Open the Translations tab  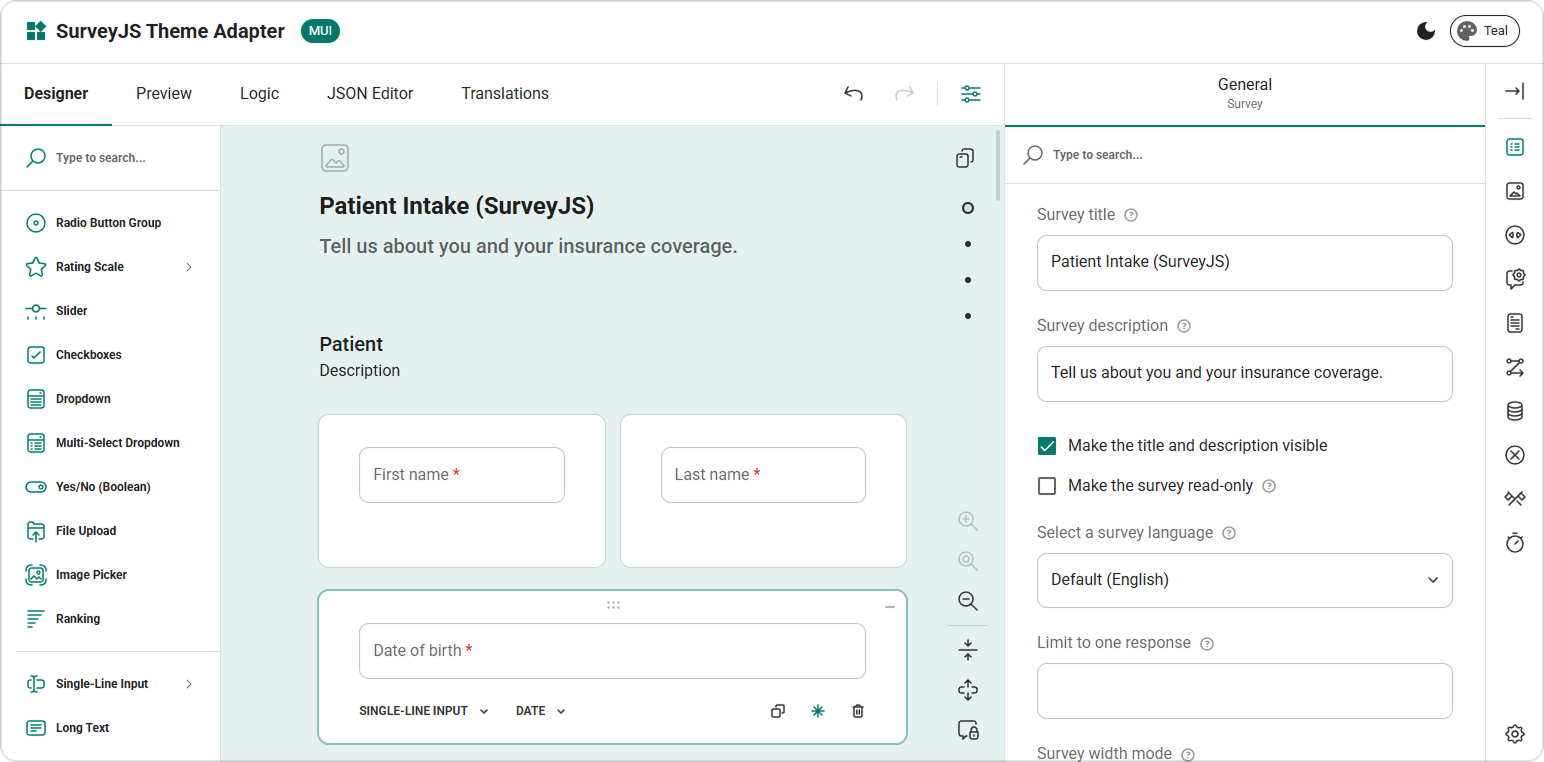[505, 94]
